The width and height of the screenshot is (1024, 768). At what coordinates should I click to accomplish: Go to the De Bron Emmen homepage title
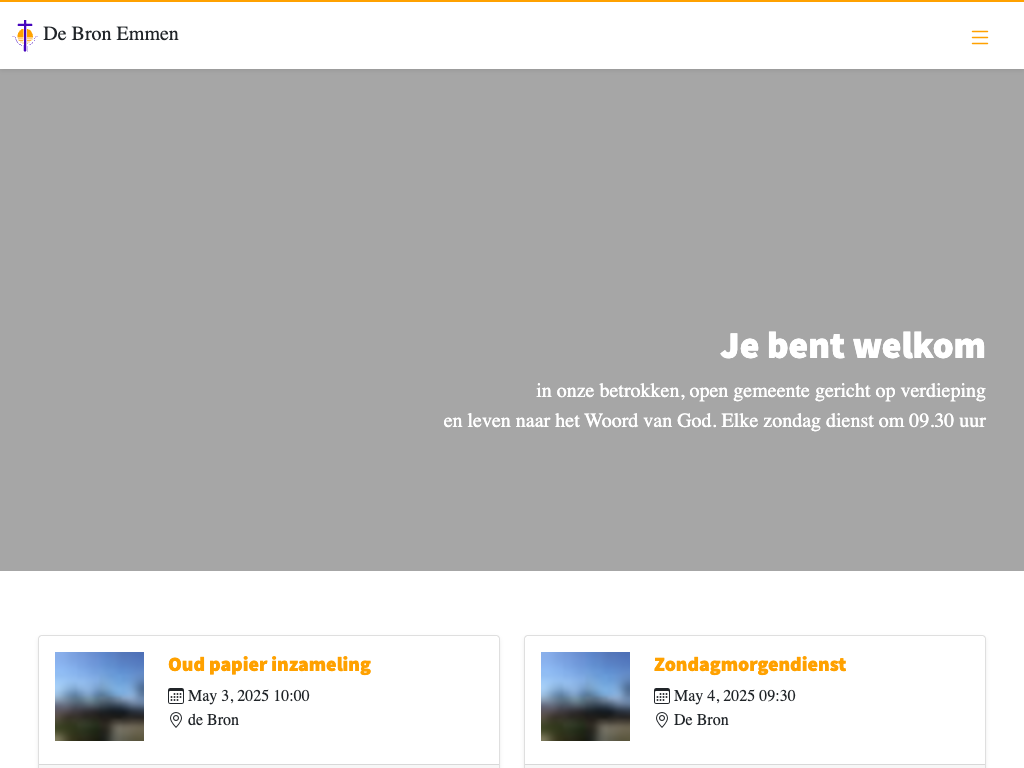[111, 34]
